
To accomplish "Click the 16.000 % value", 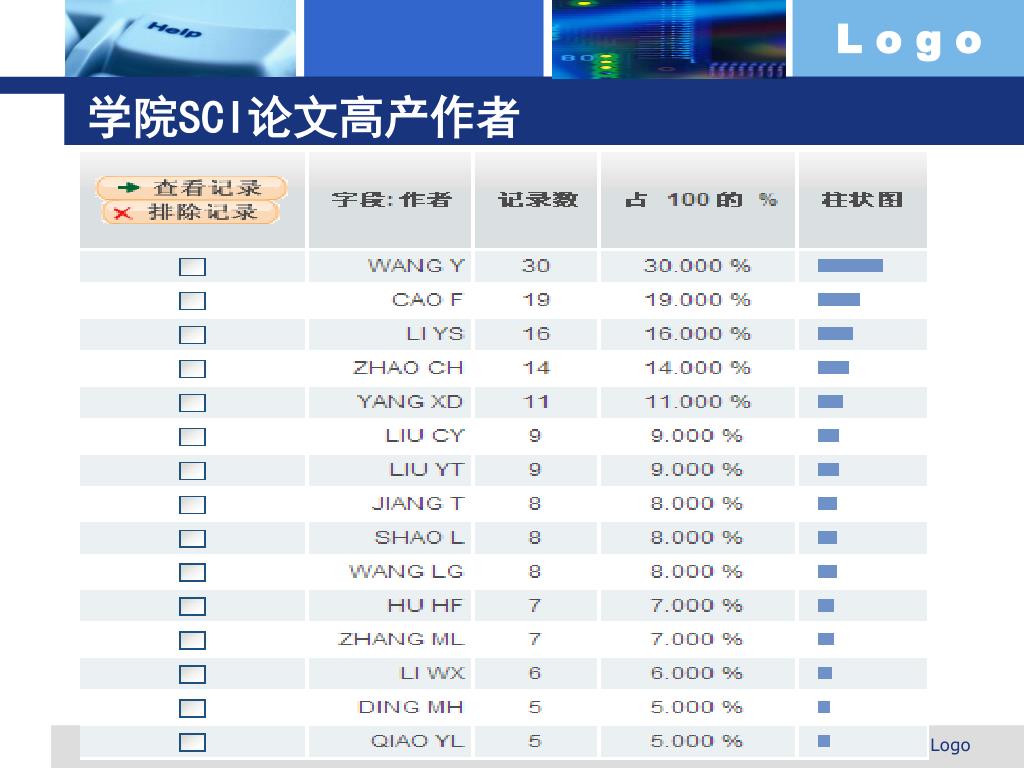I will (697, 333).
